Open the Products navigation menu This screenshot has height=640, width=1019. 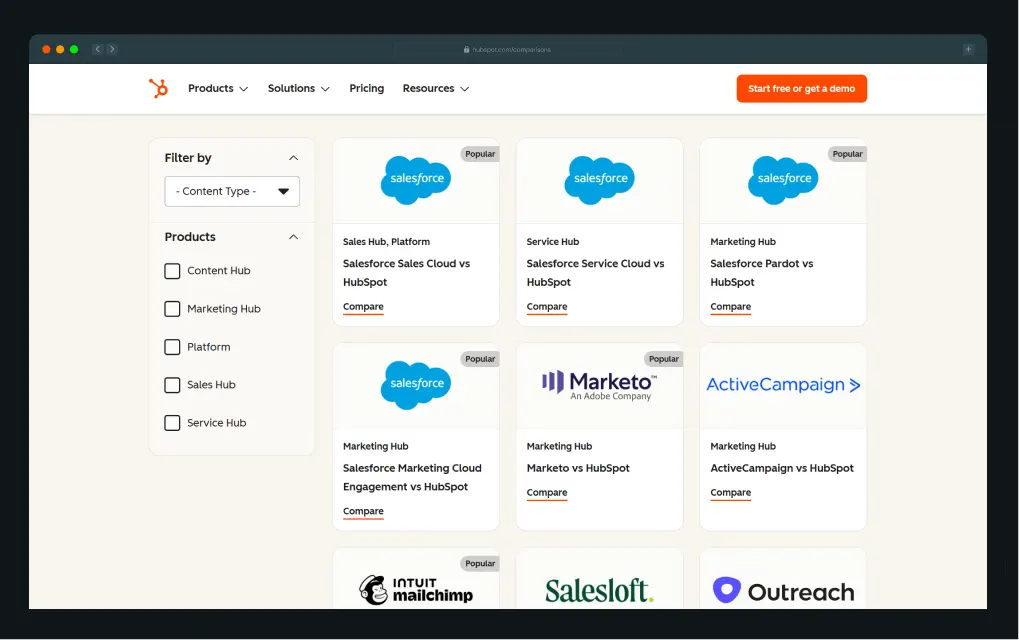(218, 88)
